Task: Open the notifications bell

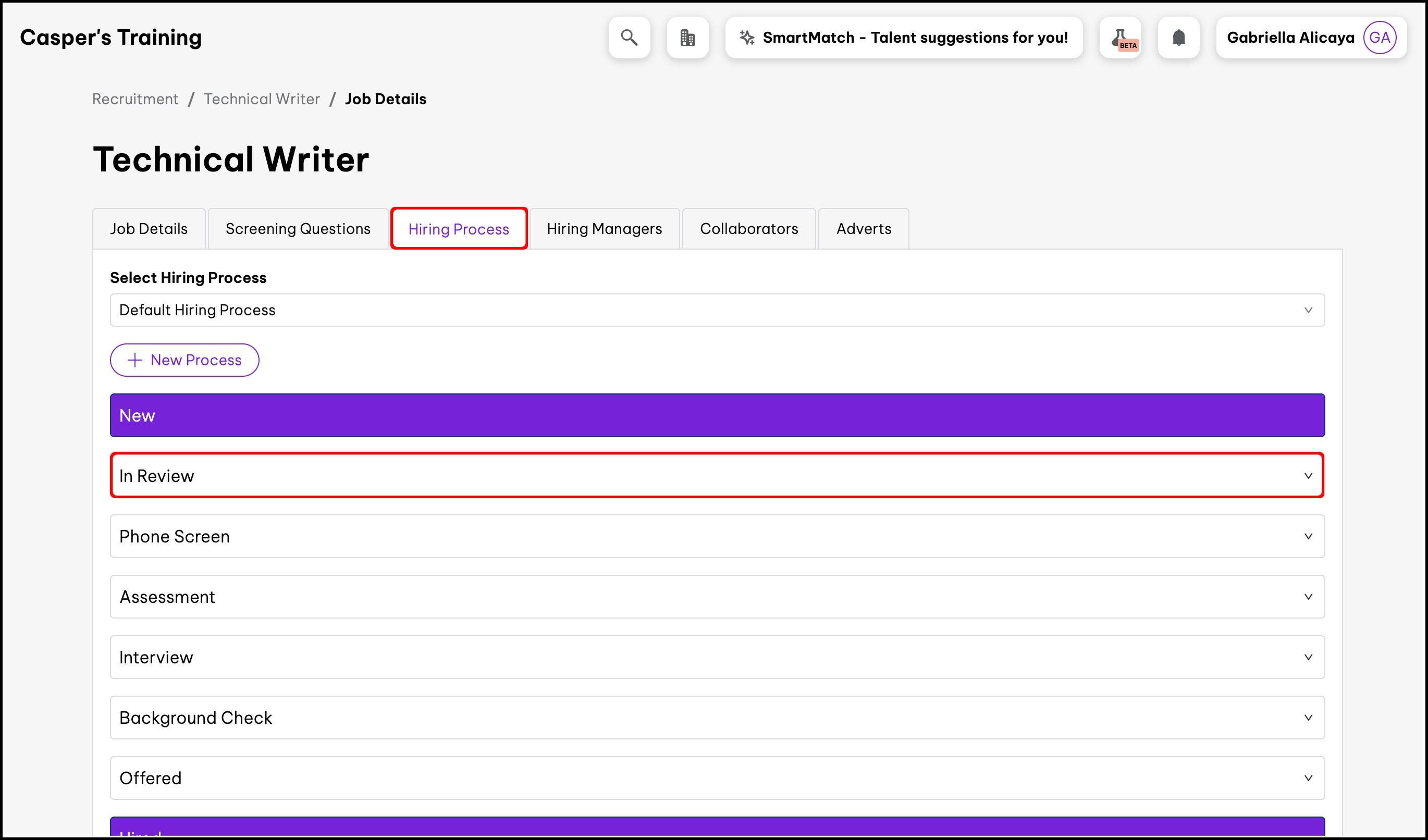Action: point(1179,38)
